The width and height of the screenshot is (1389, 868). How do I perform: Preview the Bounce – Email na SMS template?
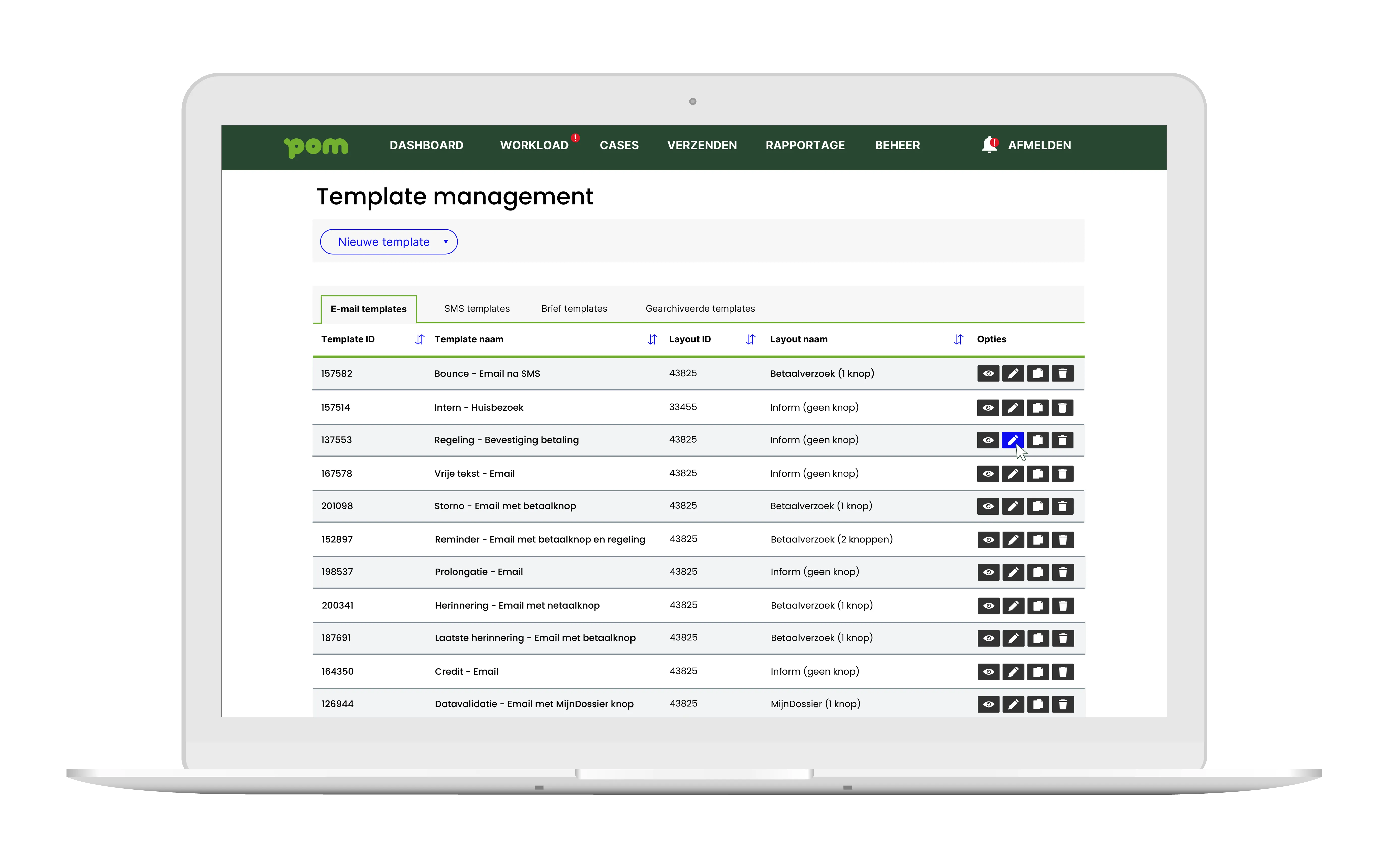pyautogui.click(x=988, y=374)
